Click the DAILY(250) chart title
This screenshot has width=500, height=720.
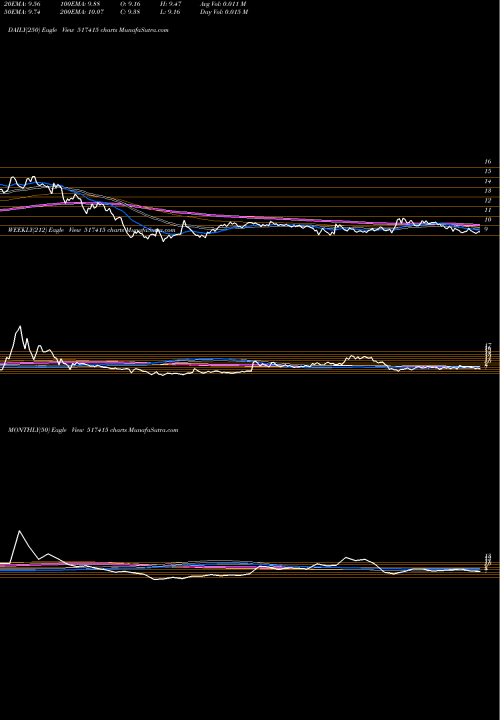[x=88, y=30]
